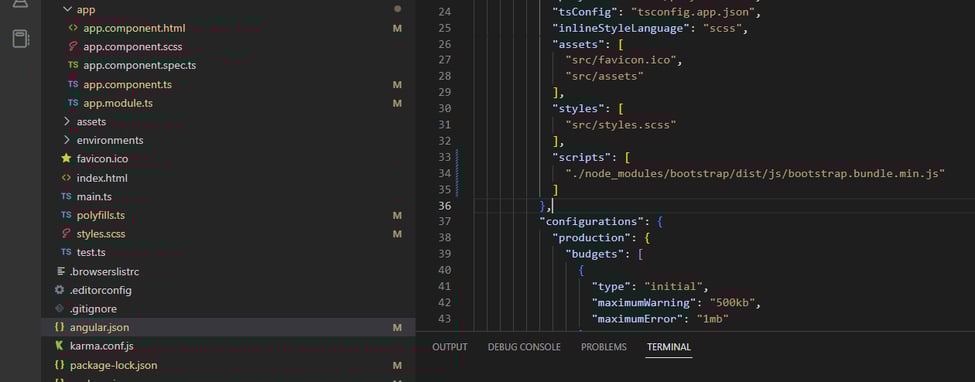Click the star icon of favicon.ico
975x382 pixels.
(67, 159)
